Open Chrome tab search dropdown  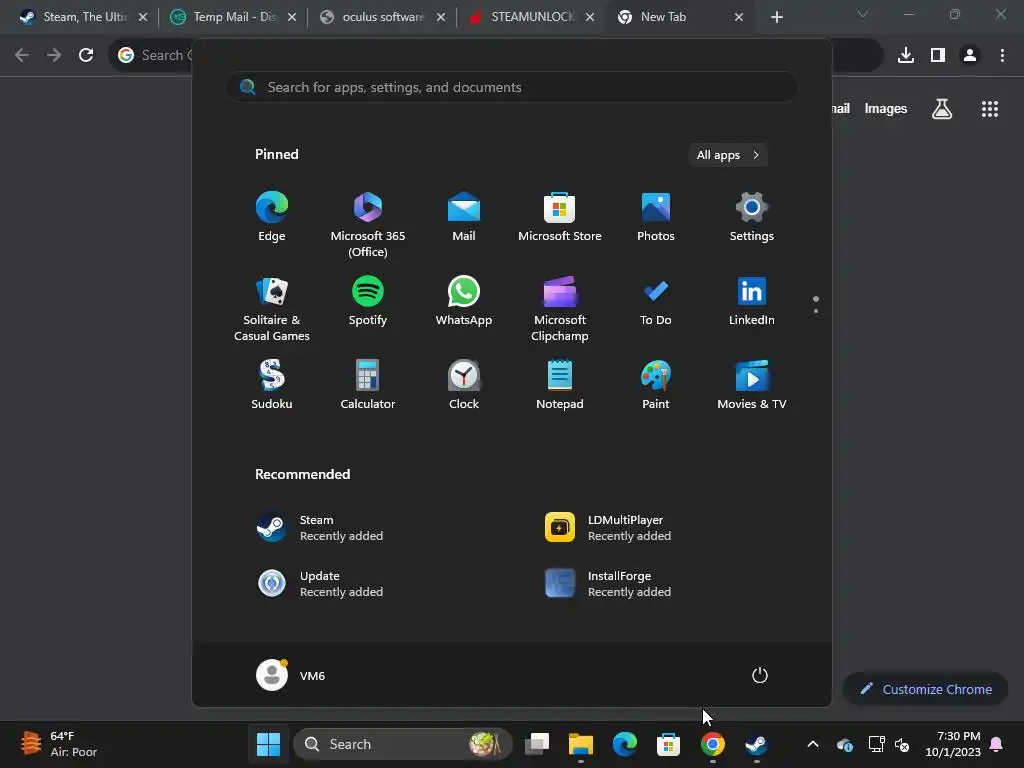[x=863, y=14]
